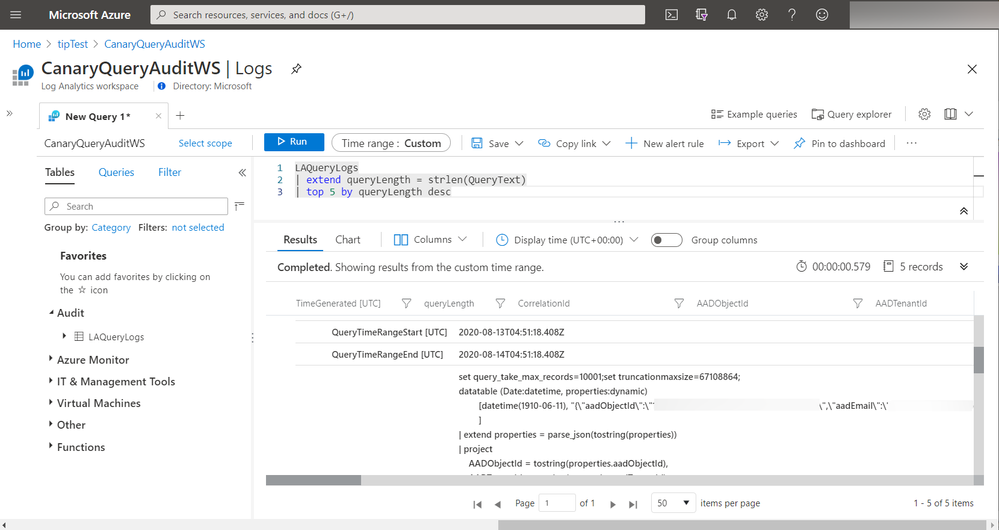Filter the CorrelationId column
Screen dimensions: 999x530
[x=679, y=303]
